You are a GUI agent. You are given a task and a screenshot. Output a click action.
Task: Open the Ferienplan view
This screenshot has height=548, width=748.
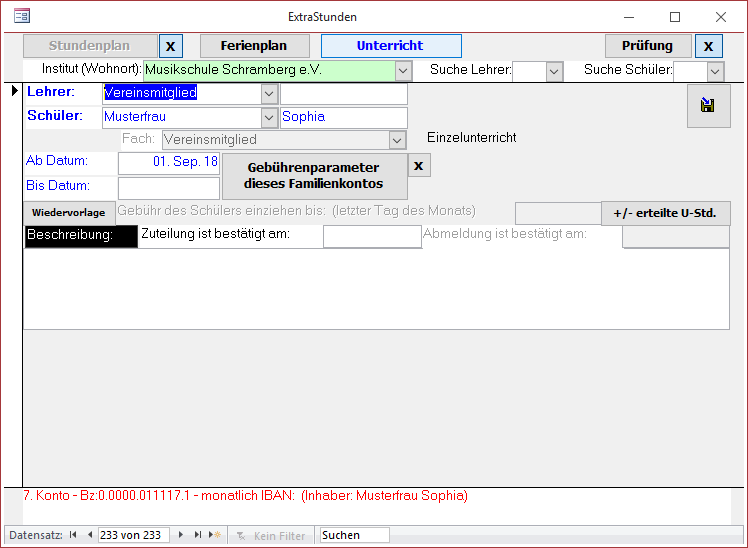(256, 46)
